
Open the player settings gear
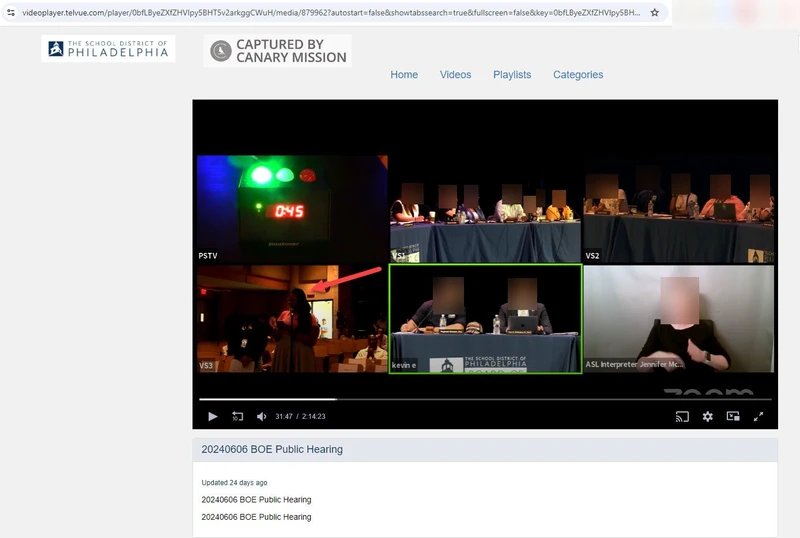tap(707, 416)
